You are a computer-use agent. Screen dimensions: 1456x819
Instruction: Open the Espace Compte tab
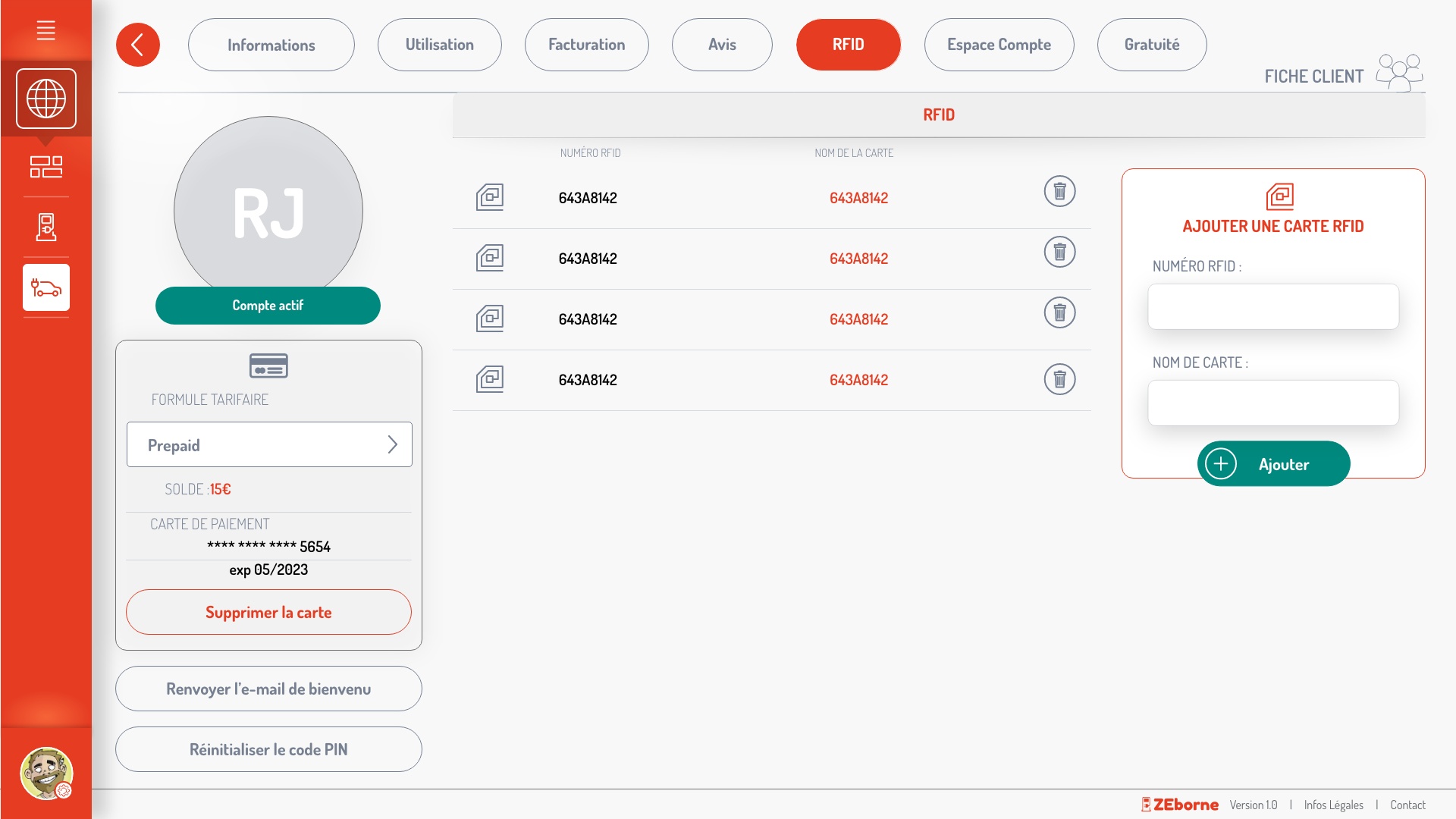pos(999,45)
